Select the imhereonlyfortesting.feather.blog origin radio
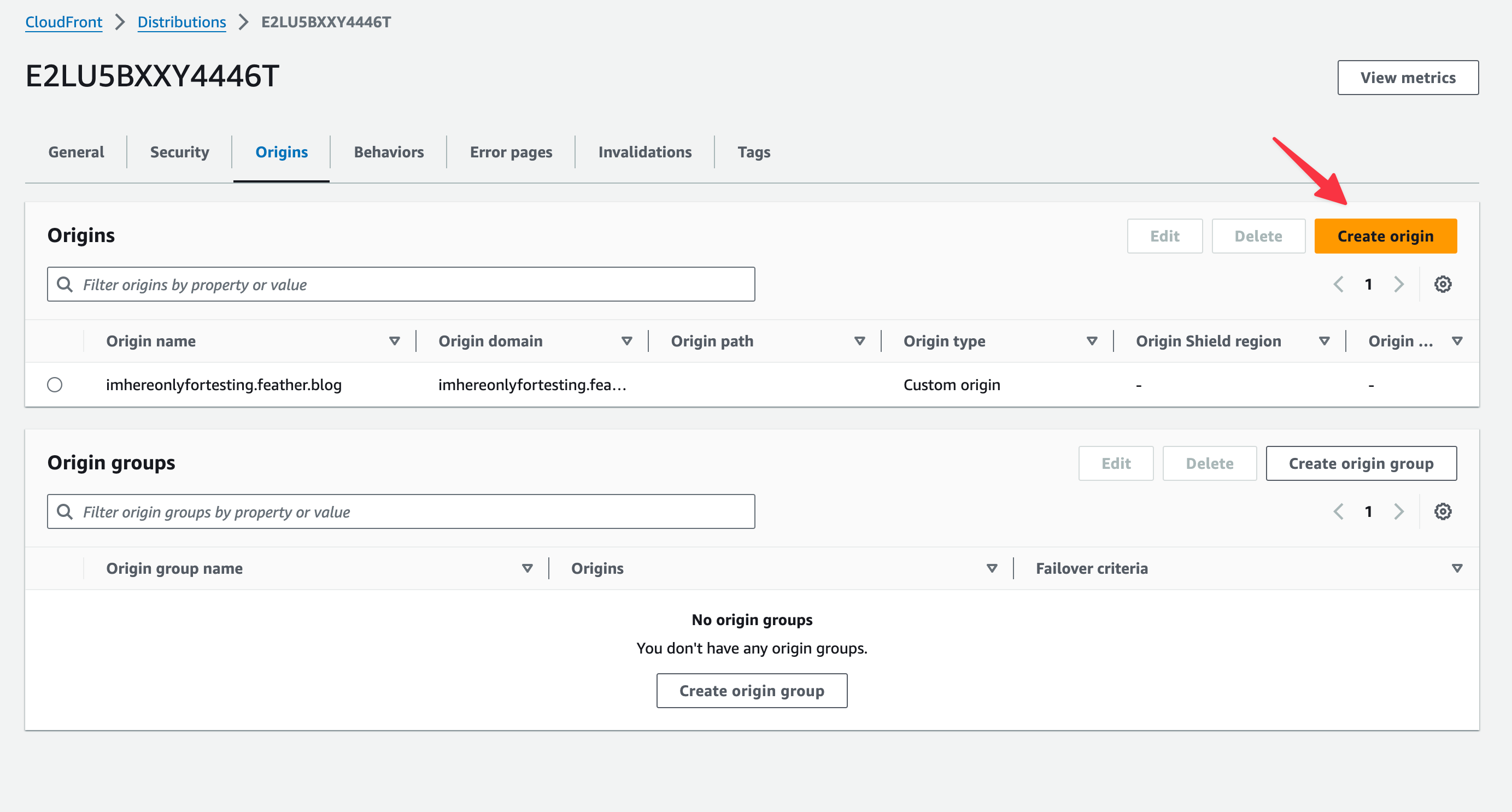 [55, 385]
